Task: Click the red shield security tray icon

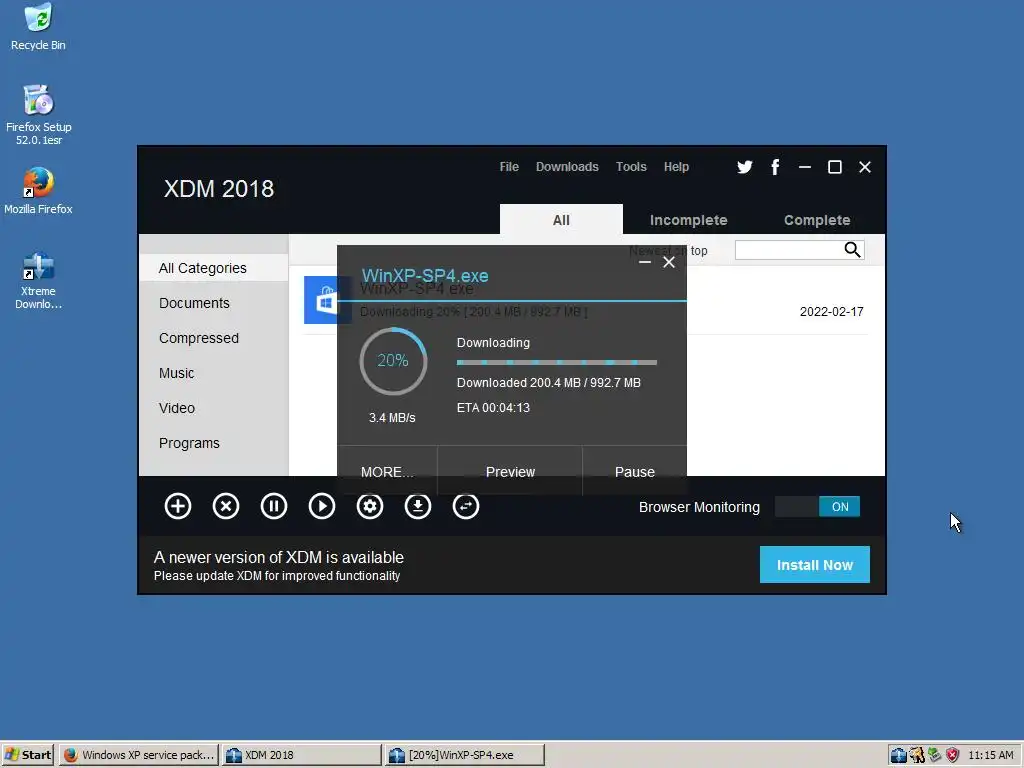Action: [953, 755]
